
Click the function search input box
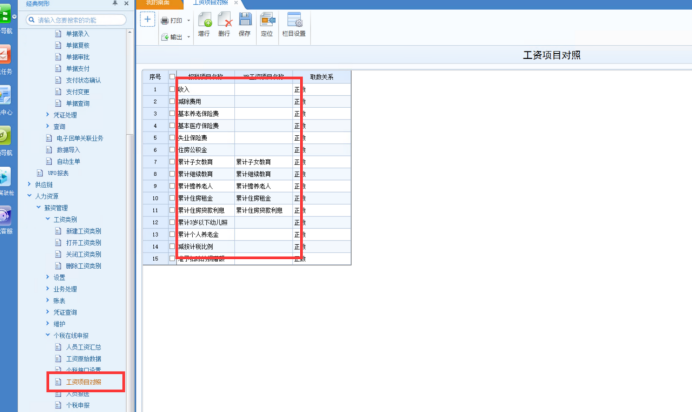76,20
